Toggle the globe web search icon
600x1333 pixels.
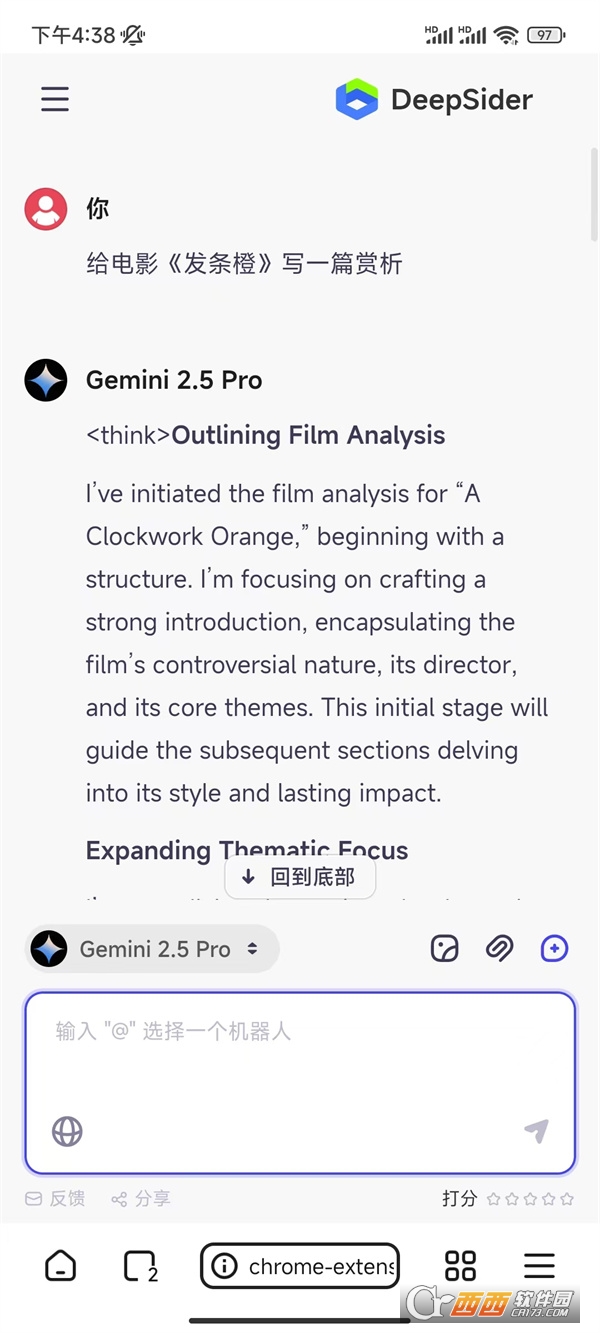point(67,1131)
